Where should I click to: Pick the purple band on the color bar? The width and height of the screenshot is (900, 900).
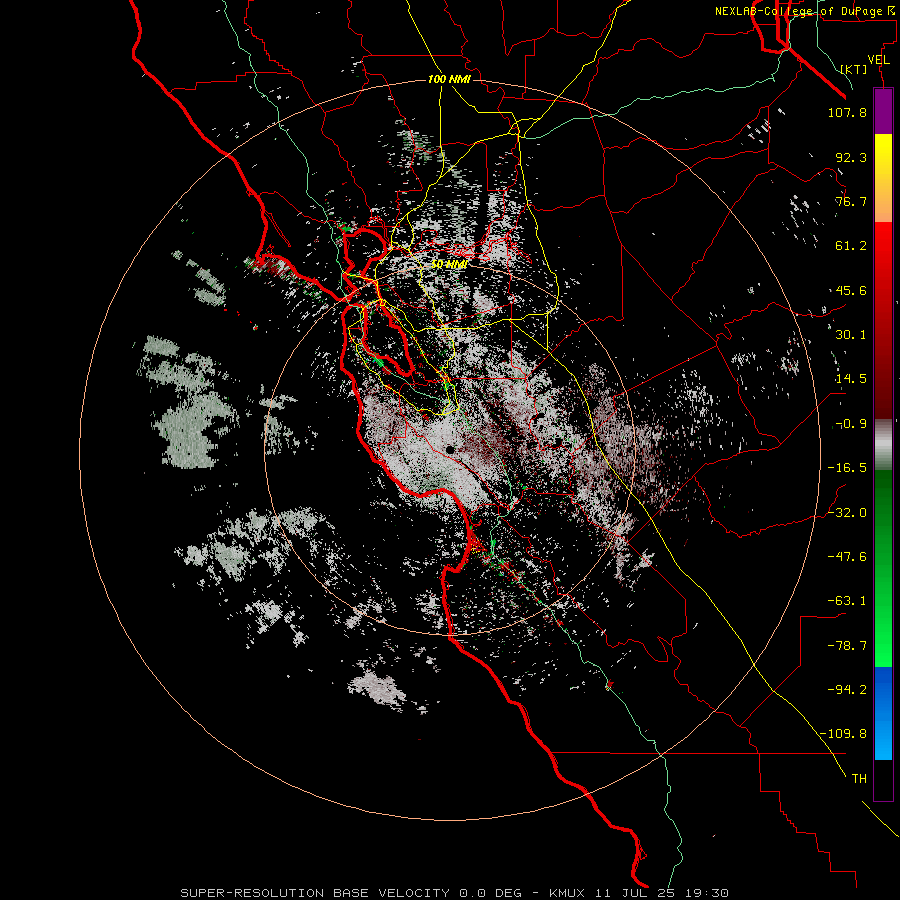point(883,112)
